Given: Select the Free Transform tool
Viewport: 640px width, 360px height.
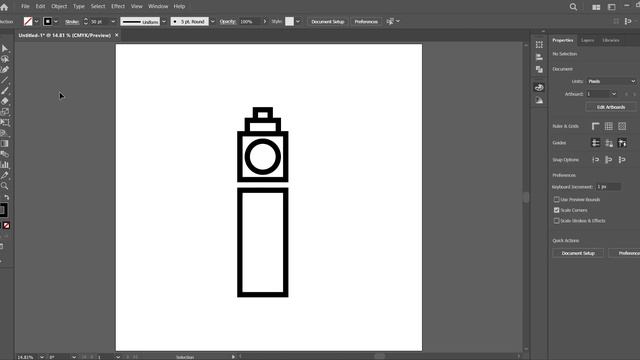Looking at the screenshot, I should coord(5,122).
